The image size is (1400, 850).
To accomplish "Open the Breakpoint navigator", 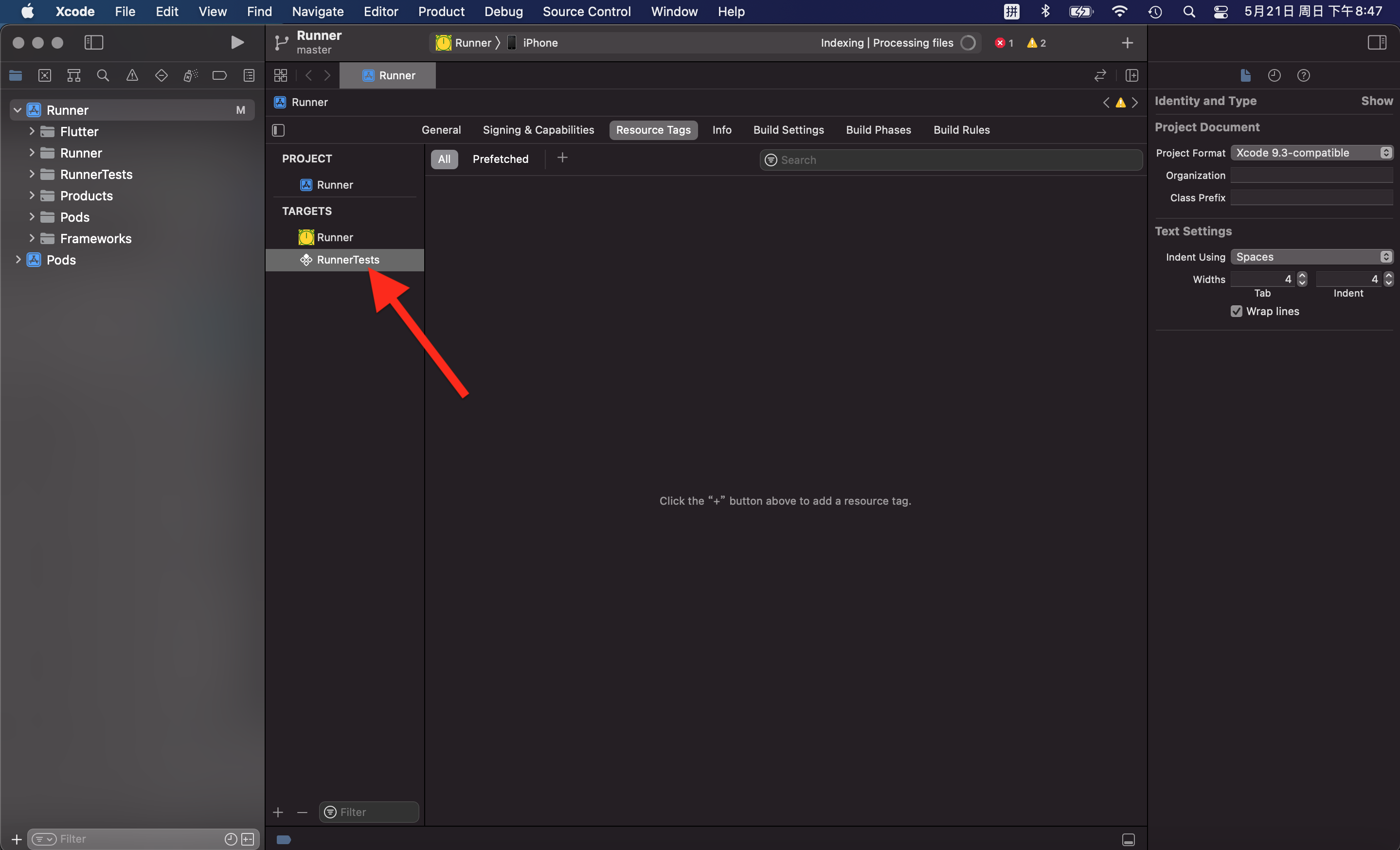I will click(x=219, y=75).
